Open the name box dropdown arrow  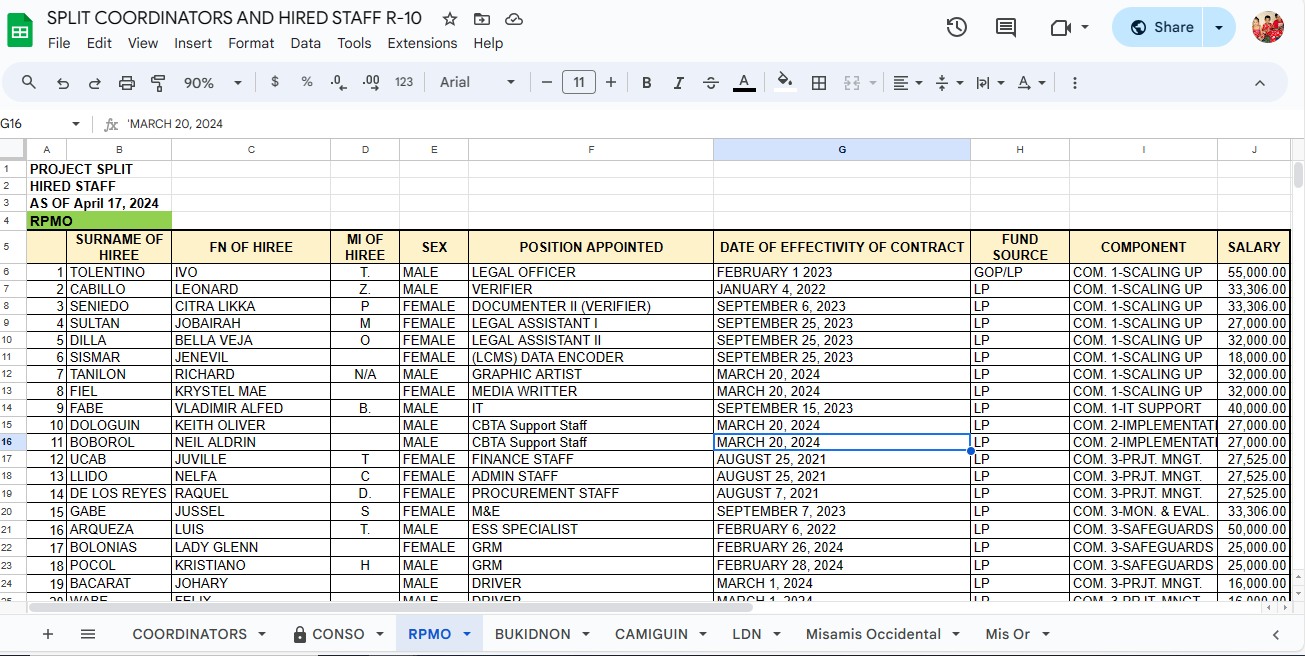point(75,124)
